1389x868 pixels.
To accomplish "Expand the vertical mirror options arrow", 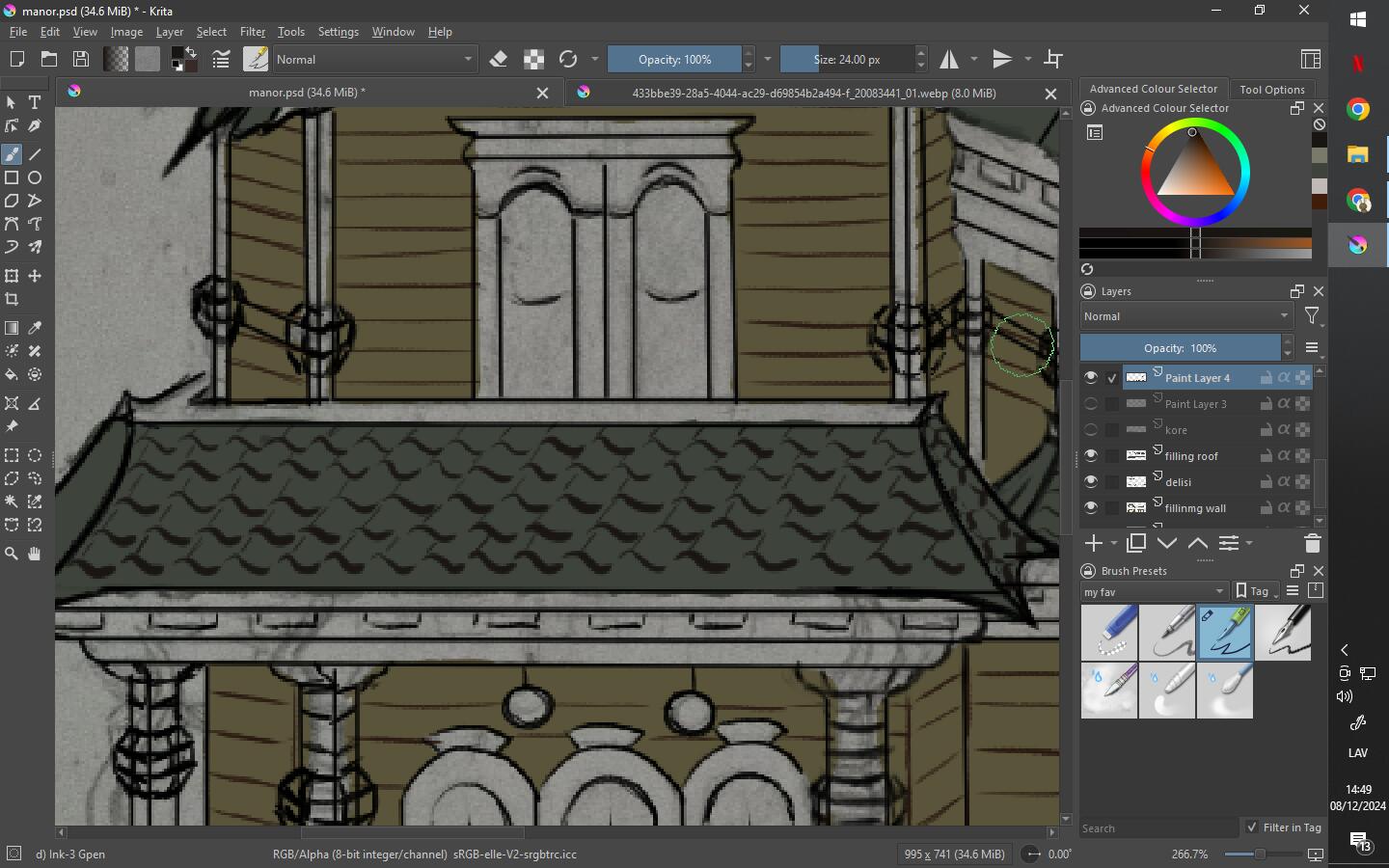I will (x=1028, y=59).
